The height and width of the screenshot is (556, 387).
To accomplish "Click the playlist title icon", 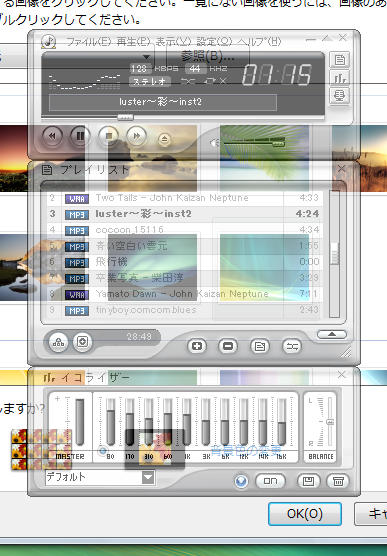I will point(47,170).
